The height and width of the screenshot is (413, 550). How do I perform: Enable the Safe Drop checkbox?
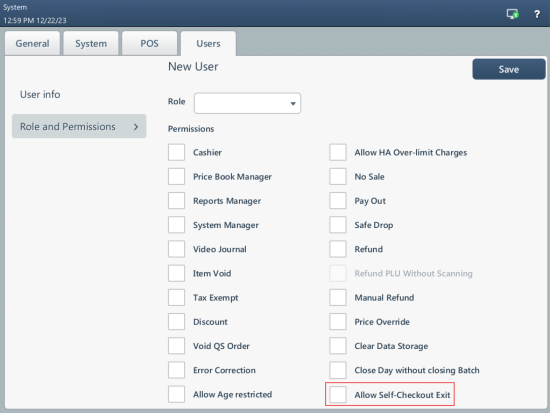(x=338, y=225)
